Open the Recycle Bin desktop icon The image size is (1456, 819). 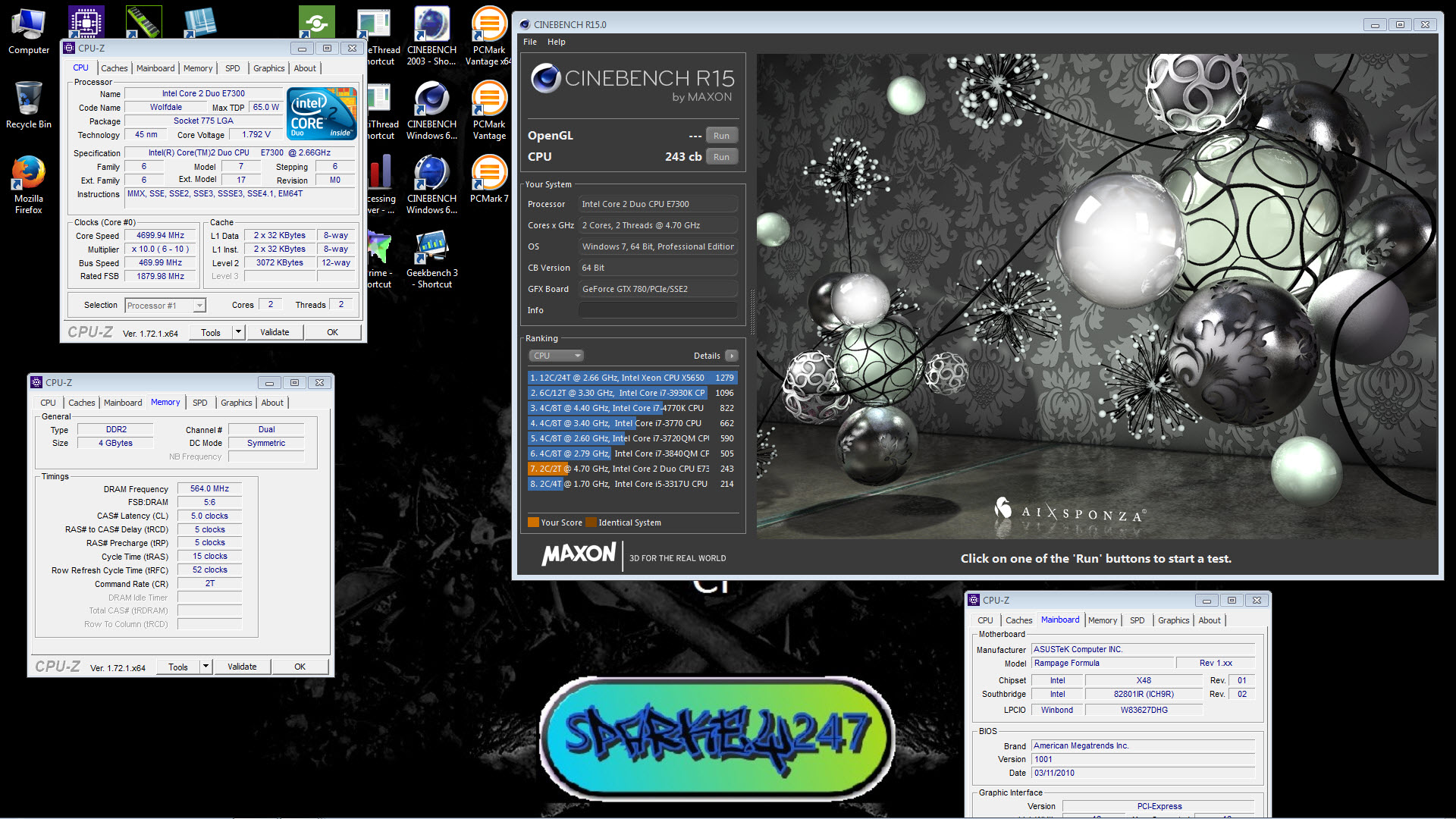(x=29, y=105)
